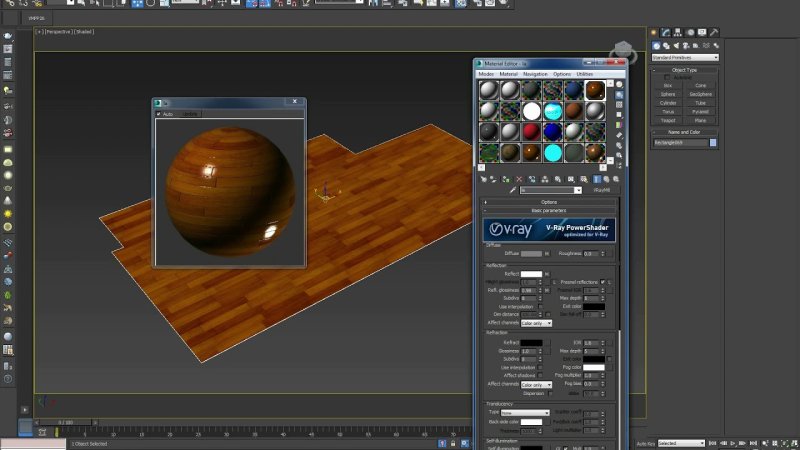The height and width of the screenshot is (450, 800).
Task: Toggle Dim distance checkbox
Action: [x=548, y=314]
